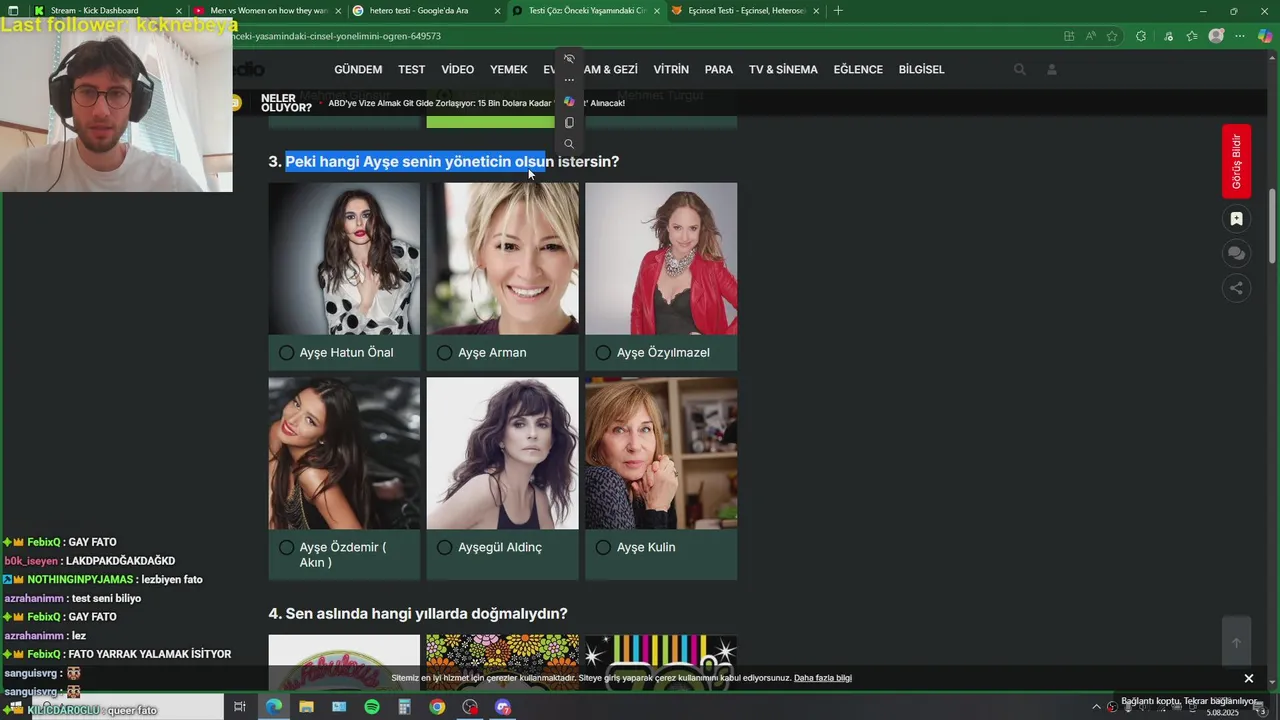Click Task View icon on taskbar
This screenshot has height=720, width=1280.
[x=240, y=707]
